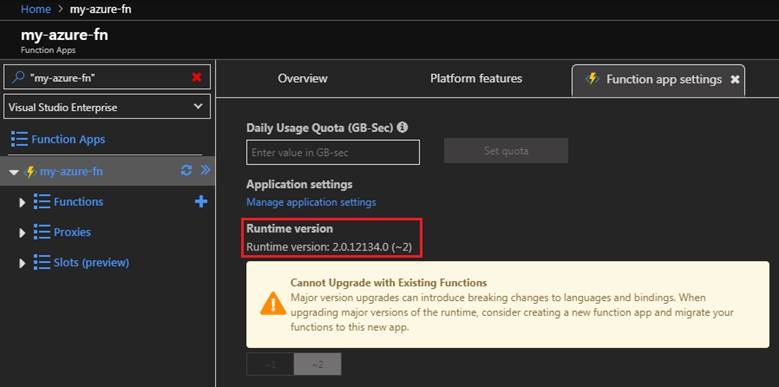Click the Runtime version: 2.0.12134.0 text
The image size is (779, 387).
pyautogui.click(x=329, y=247)
